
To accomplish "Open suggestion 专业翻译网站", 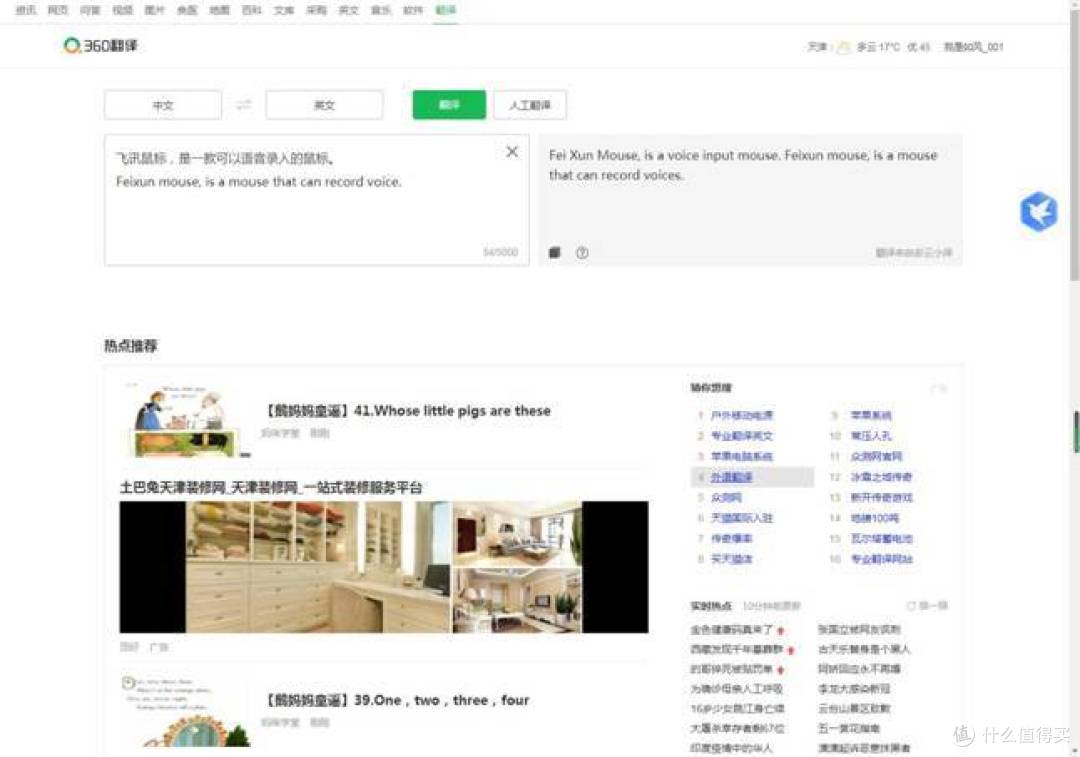I will pyautogui.click(x=882, y=559).
